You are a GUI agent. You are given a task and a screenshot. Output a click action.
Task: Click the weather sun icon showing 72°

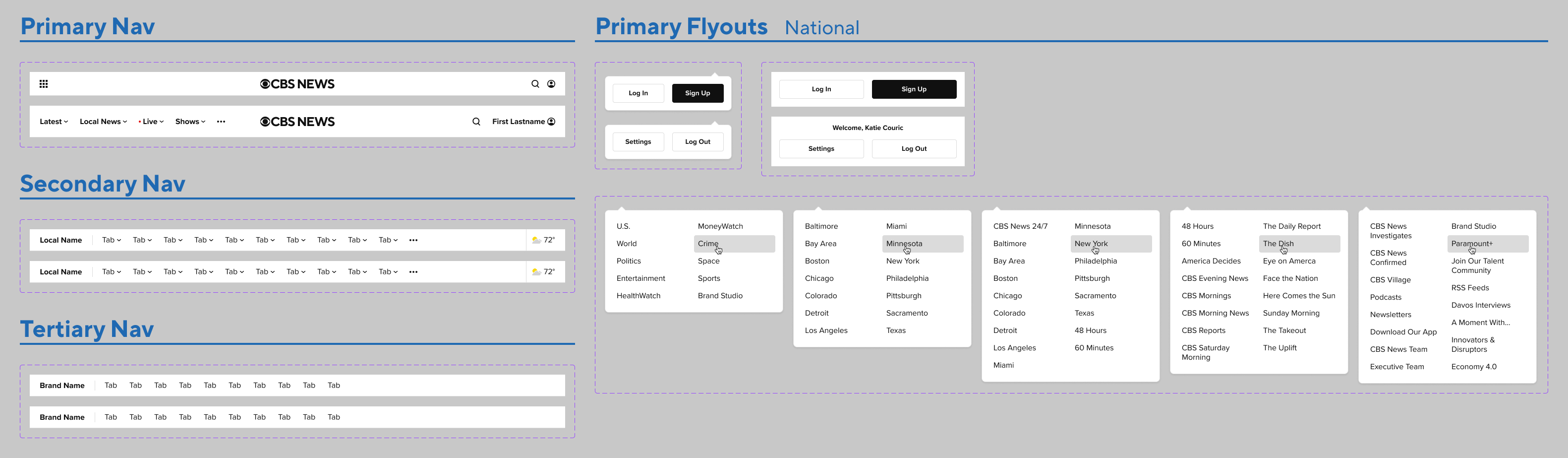[536, 239]
